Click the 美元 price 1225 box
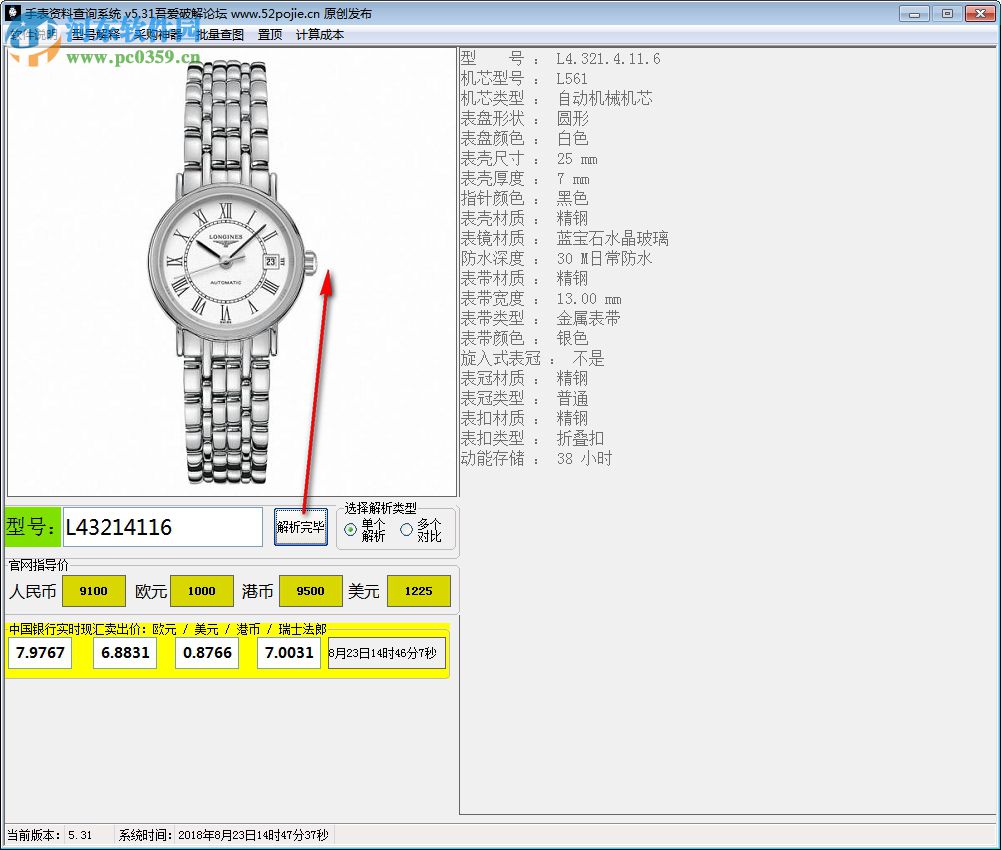The image size is (1001, 850). 419,591
